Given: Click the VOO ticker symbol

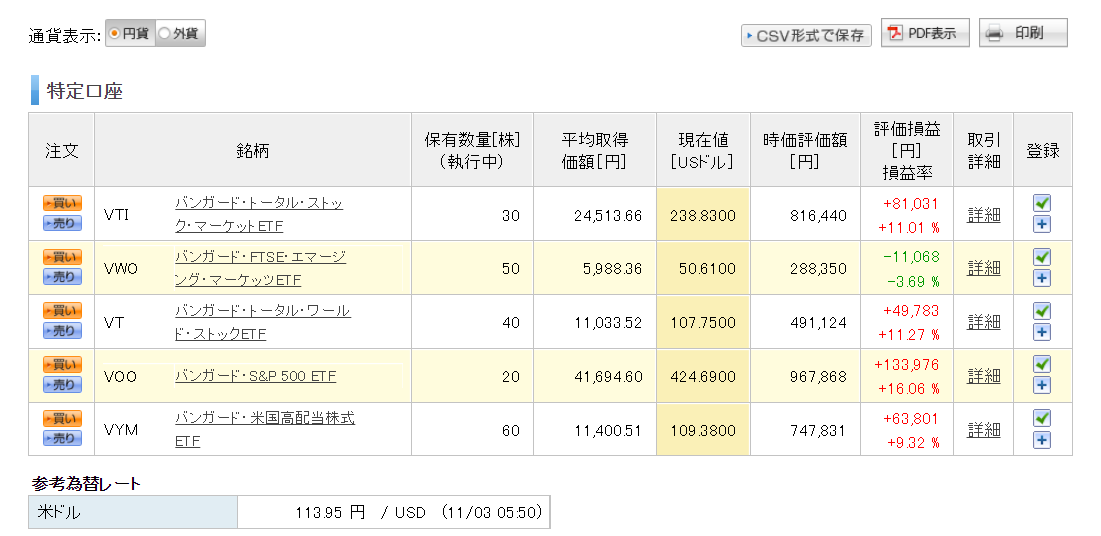Looking at the screenshot, I should point(119,377).
